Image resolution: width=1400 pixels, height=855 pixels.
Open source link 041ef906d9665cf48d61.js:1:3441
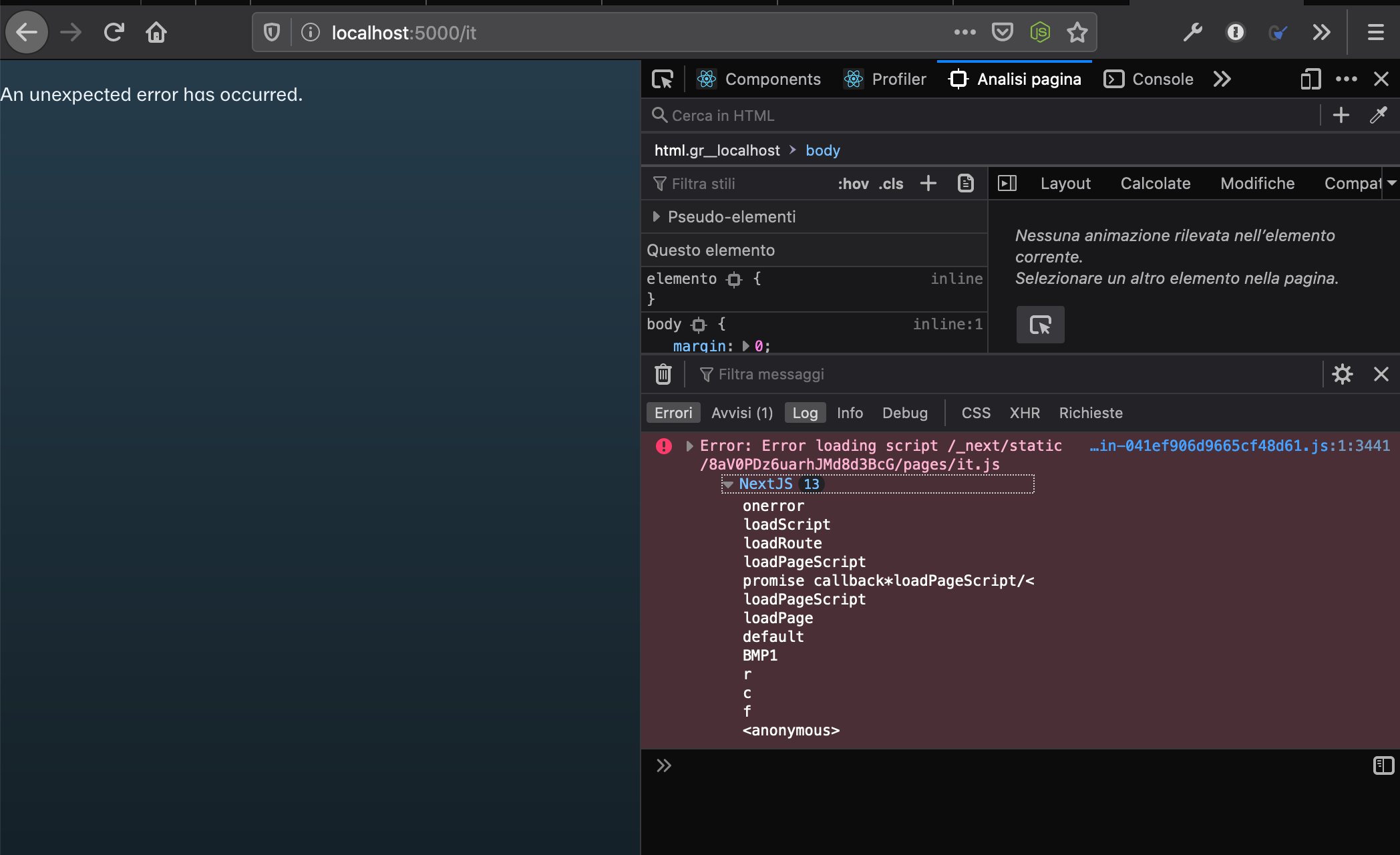pos(1240,446)
